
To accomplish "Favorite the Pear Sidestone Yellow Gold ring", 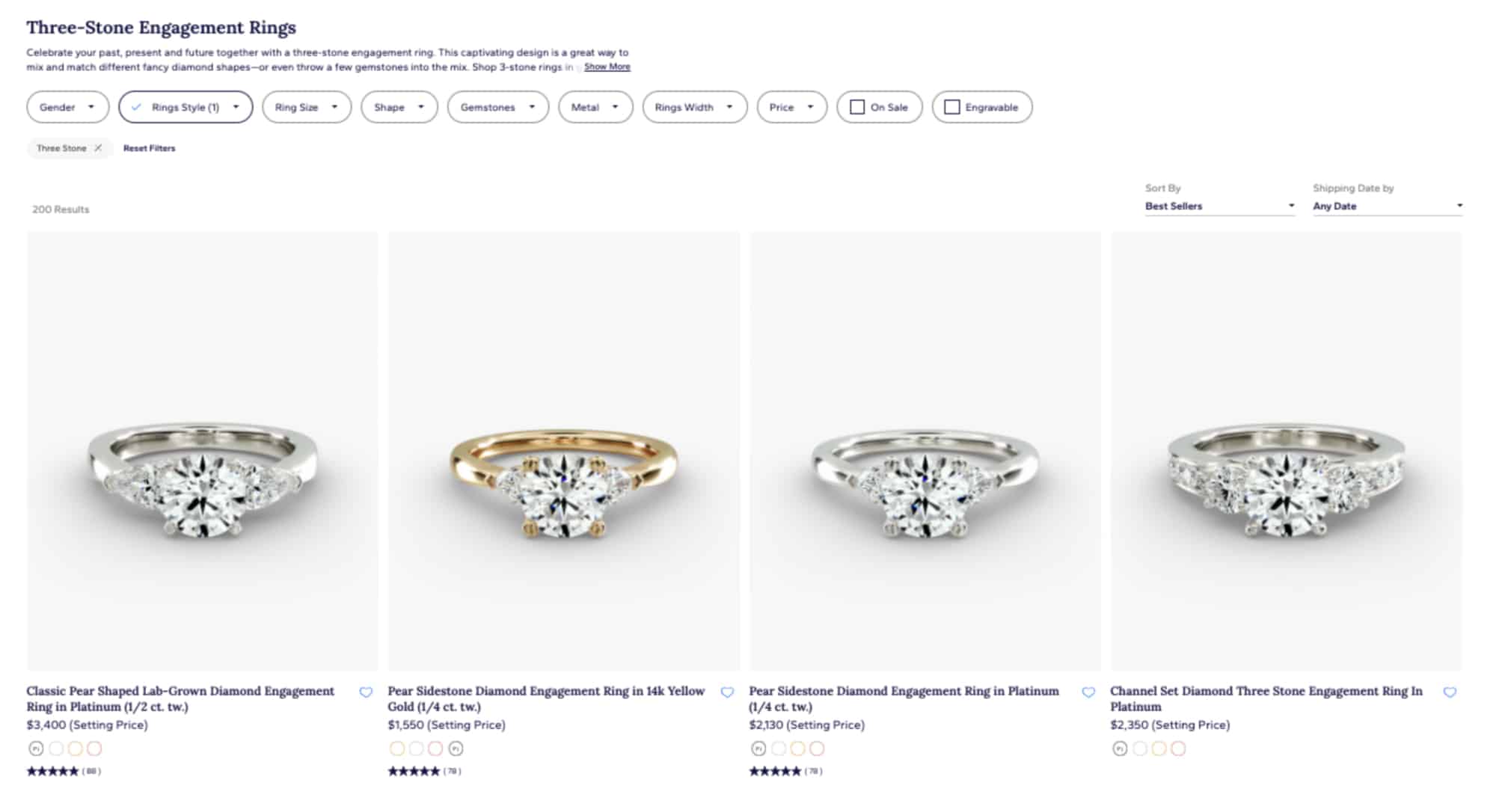I will tap(727, 692).
